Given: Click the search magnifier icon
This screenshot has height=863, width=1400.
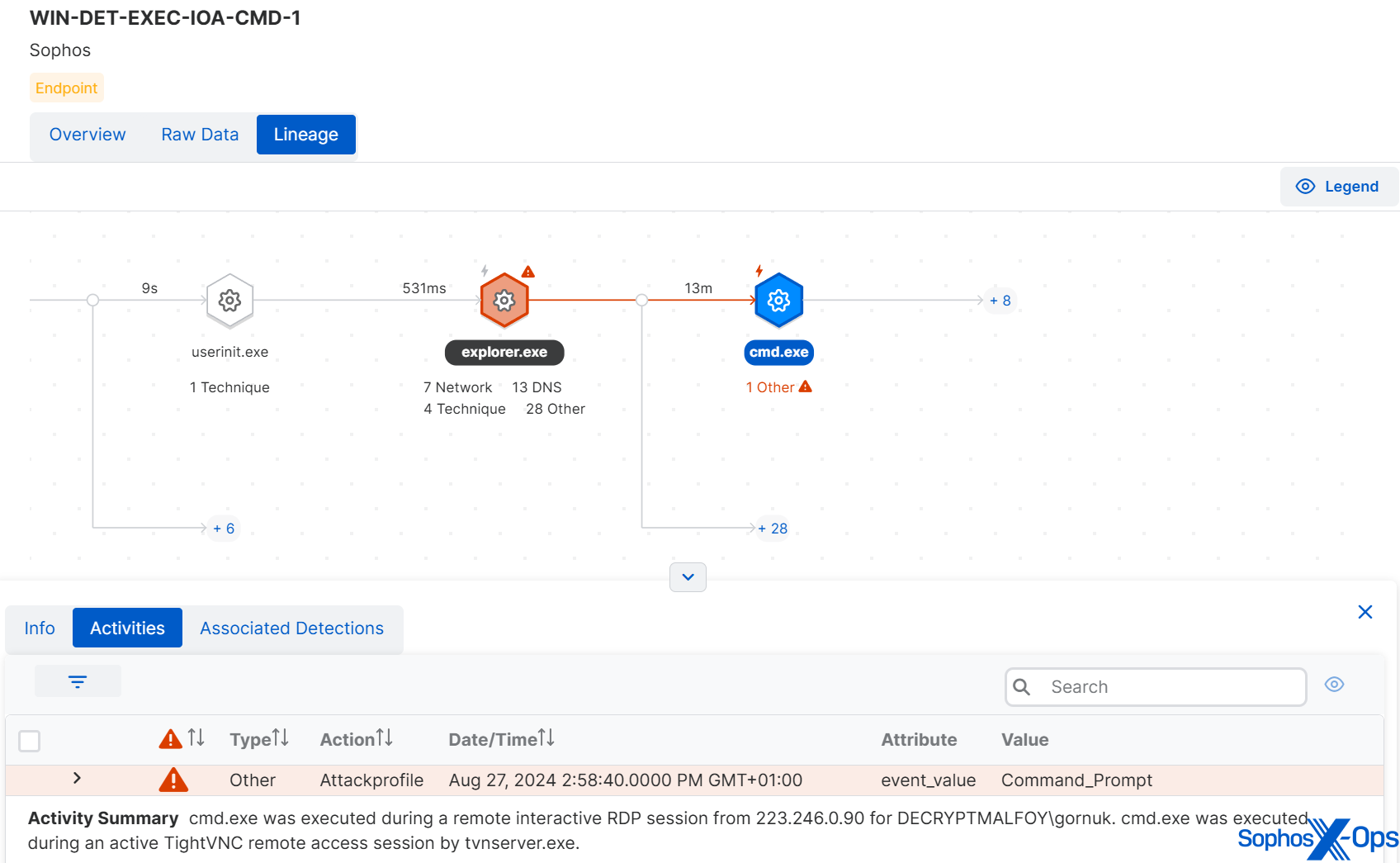Looking at the screenshot, I should [x=1022, y=687].
